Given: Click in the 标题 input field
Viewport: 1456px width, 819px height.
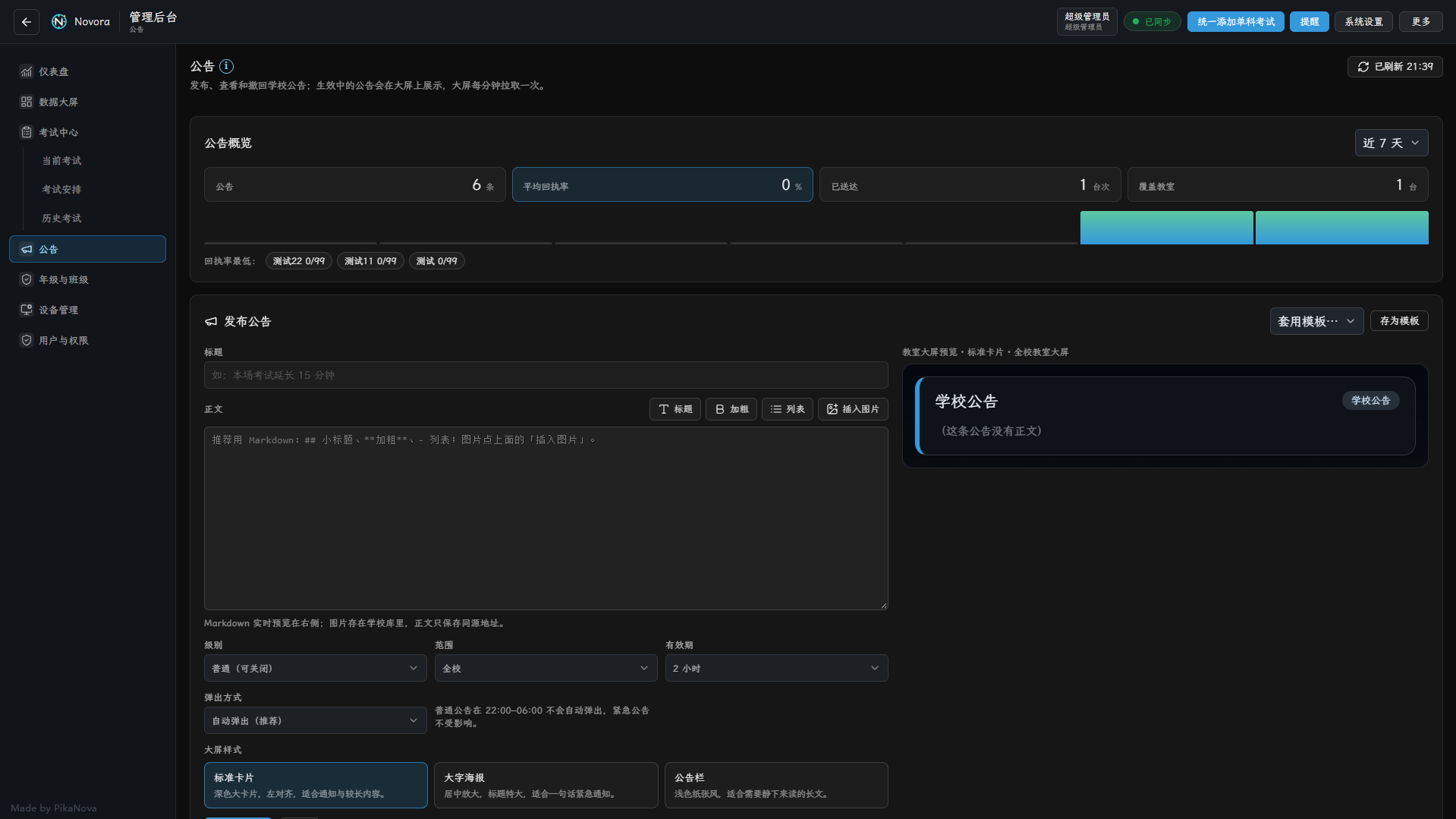Looking at the screenshot, I should click(x=546, y=375).
